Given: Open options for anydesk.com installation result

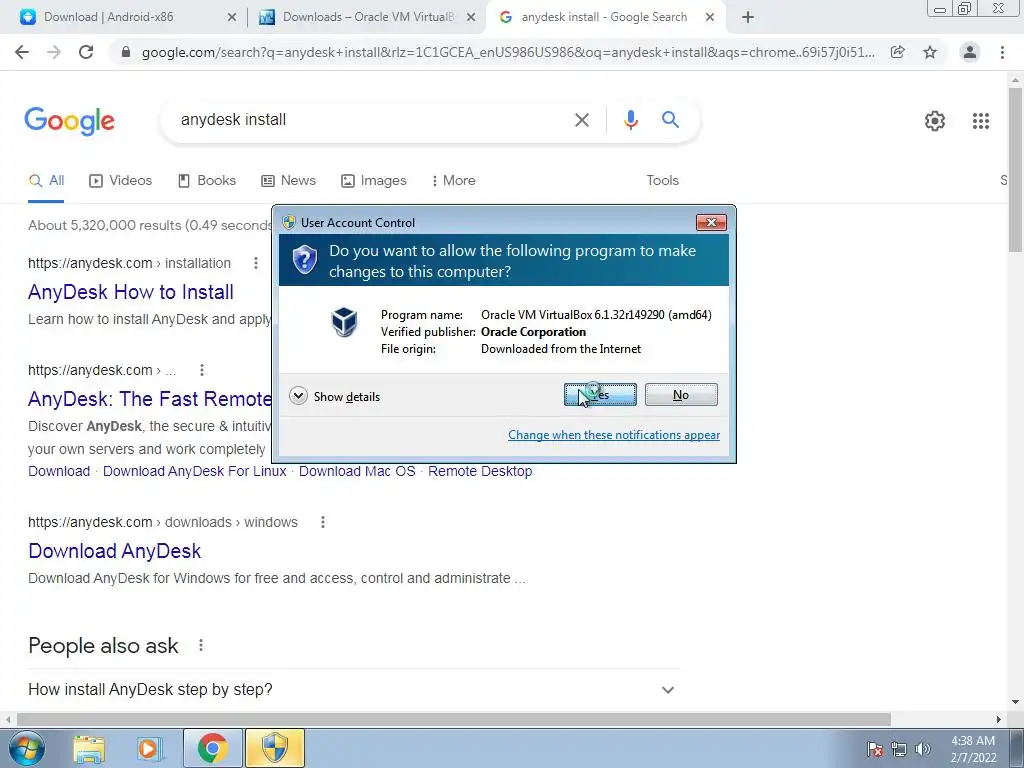Looking at the screenshot, I should pos(256,263).
